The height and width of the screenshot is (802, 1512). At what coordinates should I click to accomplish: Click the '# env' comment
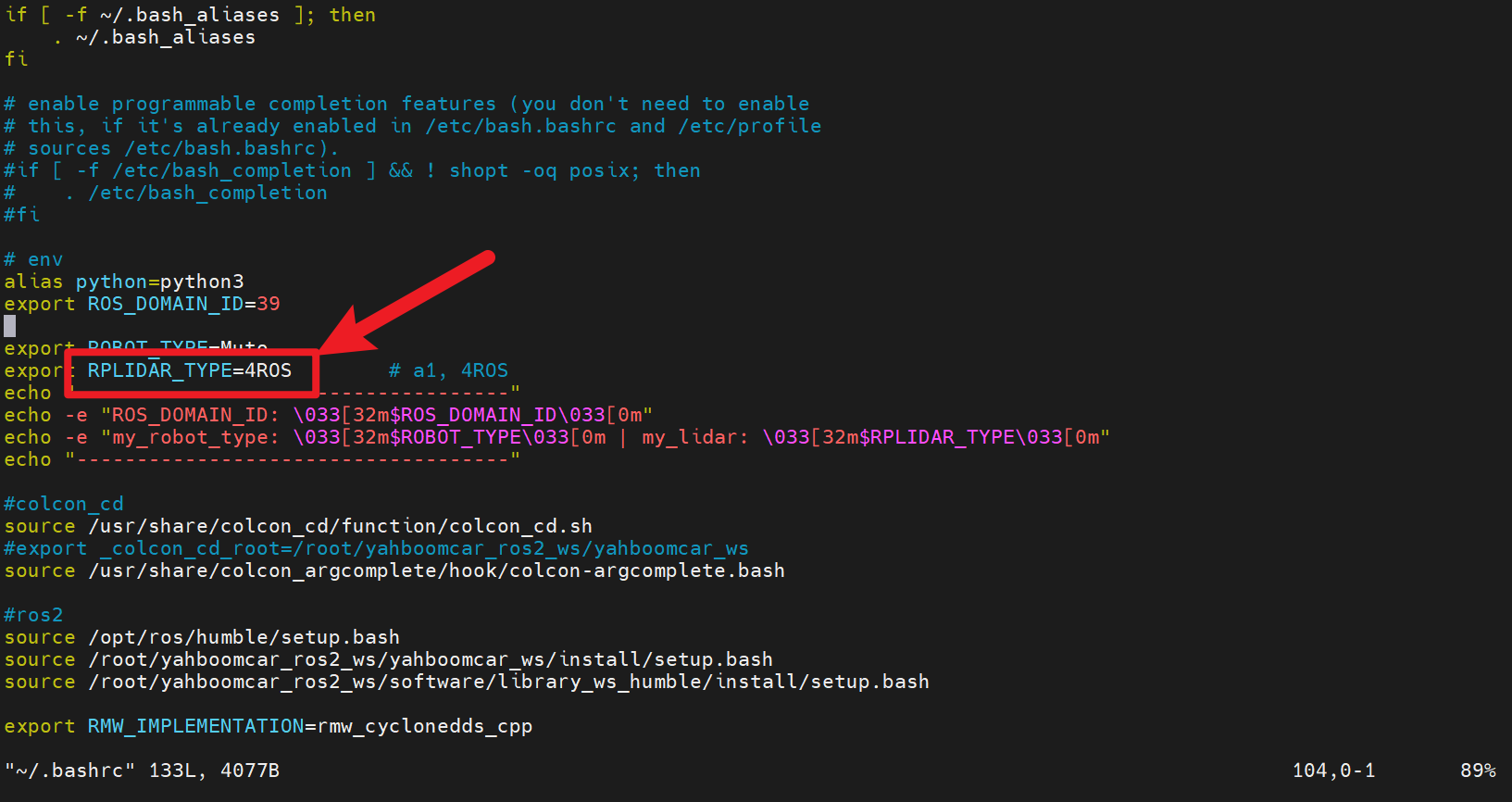[33, 259]
